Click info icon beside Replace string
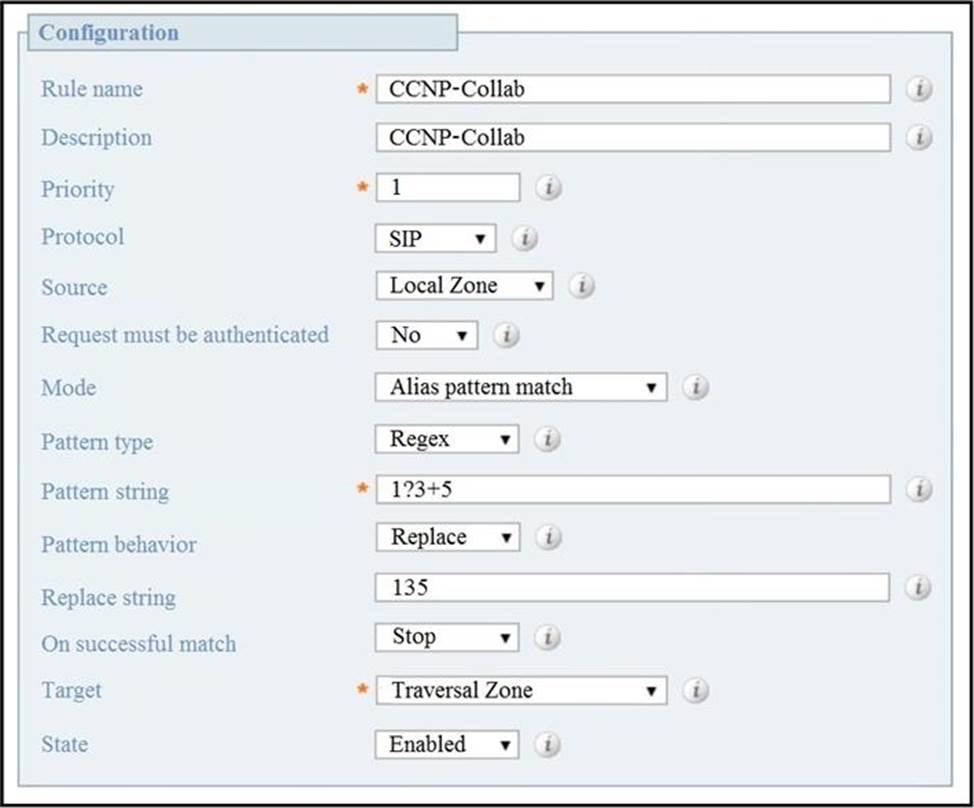This screenshot has height=808, width=974. 917,587
